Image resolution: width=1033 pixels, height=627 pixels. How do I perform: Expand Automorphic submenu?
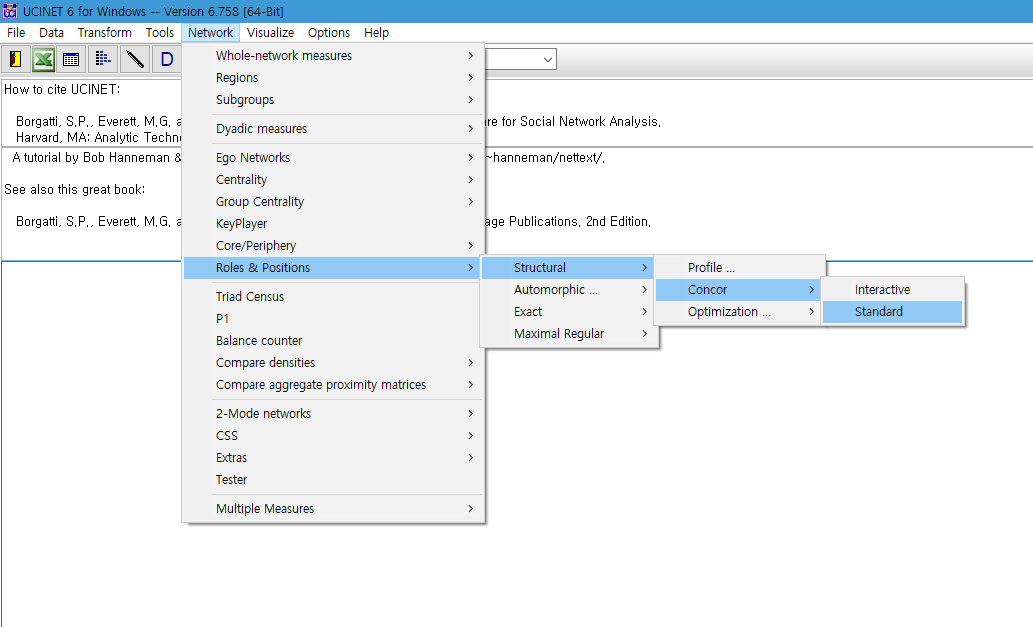(568, 290)
